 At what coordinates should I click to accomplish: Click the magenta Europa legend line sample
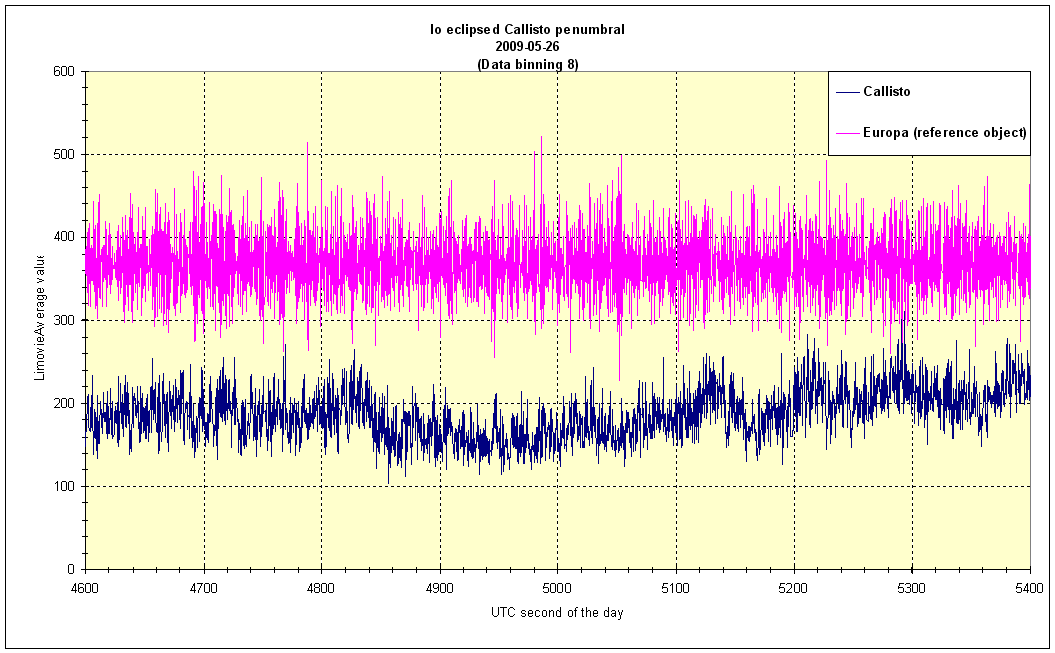[848, 133]
